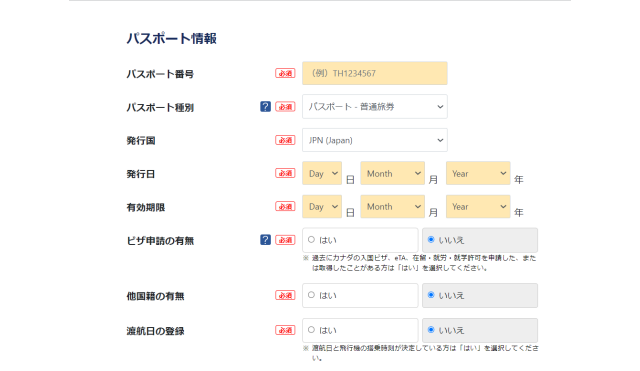Image resolution: width=640 pixels, height=371 pixels.
Task: Click the note about 渡航日と飛行機の搭乗時刻
Action: pos(420,353)
